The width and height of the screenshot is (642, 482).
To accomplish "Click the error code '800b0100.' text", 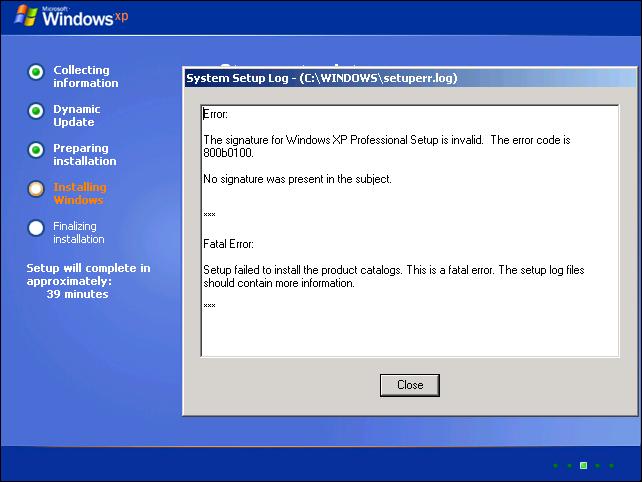I will (228, 153).
